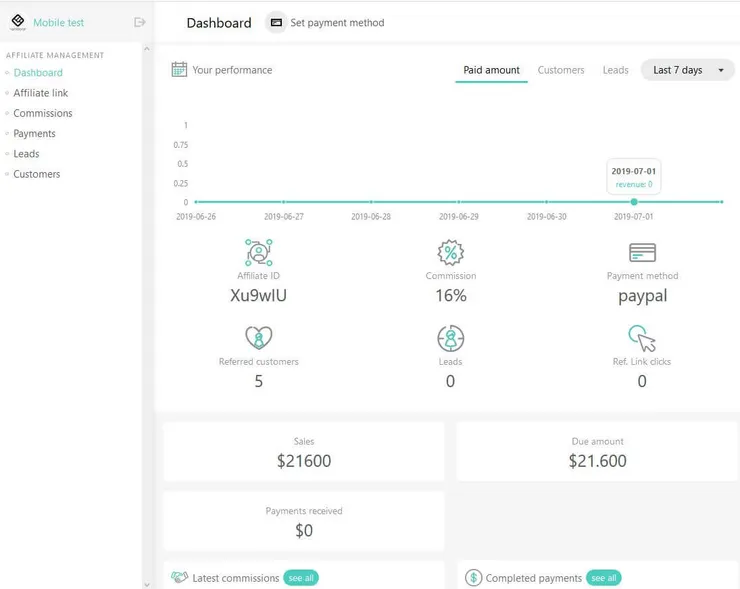Click the 2019-06-26 data point on chart
The image size is (740, 589).
point(196,202)
